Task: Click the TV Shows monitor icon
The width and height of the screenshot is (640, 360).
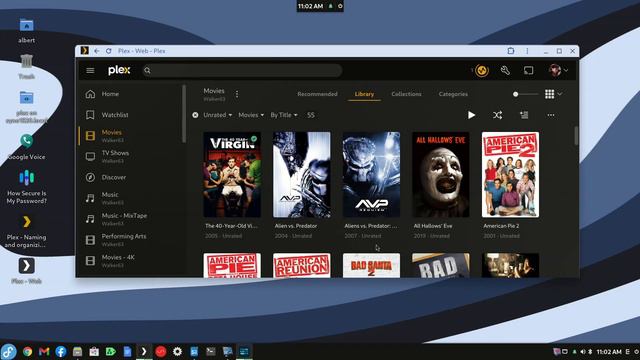Action: pyautogui.click(x=90, y=156)
